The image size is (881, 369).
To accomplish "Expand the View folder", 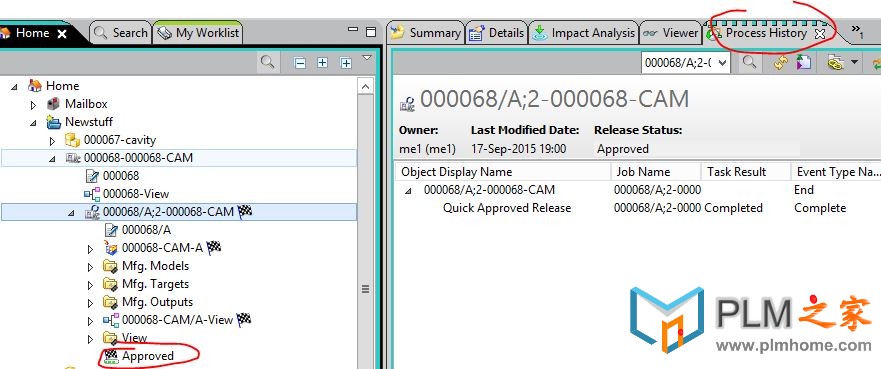I will click(x=90, y=339).
